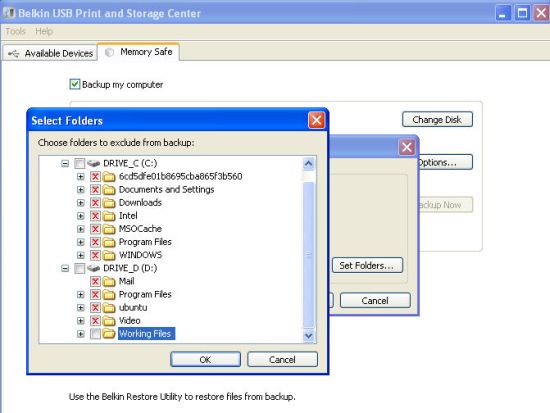Image resolution: width=550 pixels, height=413 pixels.
Task: Click folder icon beside Documents and Settings
Action: (x=109, y=190)
